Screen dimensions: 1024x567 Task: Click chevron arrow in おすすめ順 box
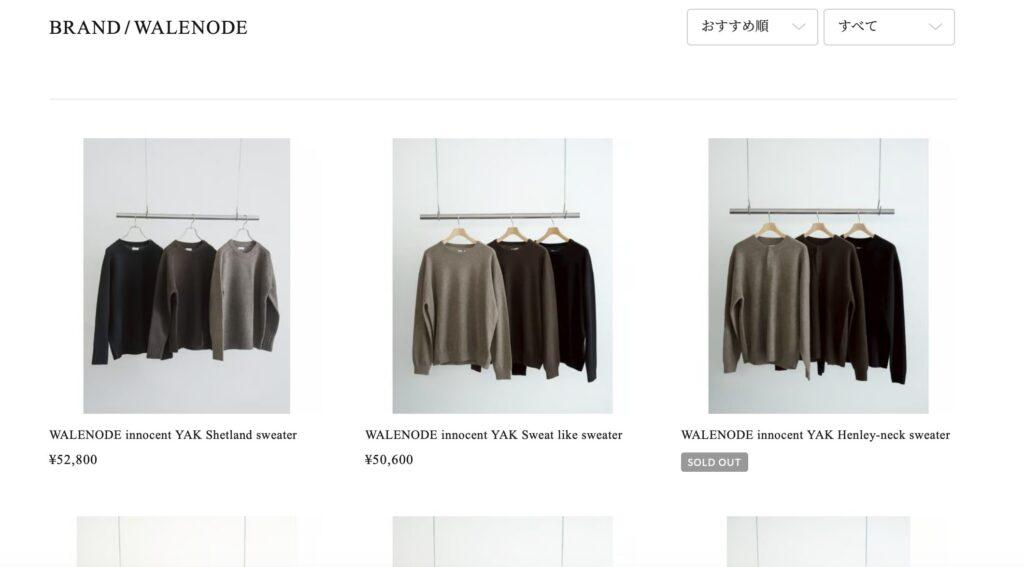[x=798, y=27]
